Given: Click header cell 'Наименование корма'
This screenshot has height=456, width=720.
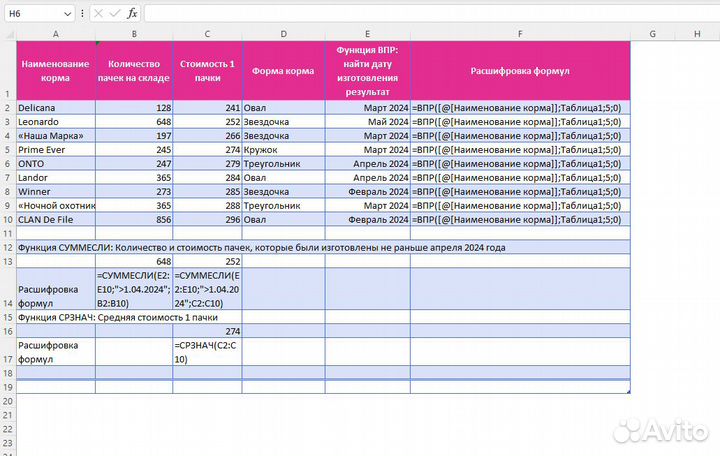Looking at the screenshot, I should tap(56, 71).
